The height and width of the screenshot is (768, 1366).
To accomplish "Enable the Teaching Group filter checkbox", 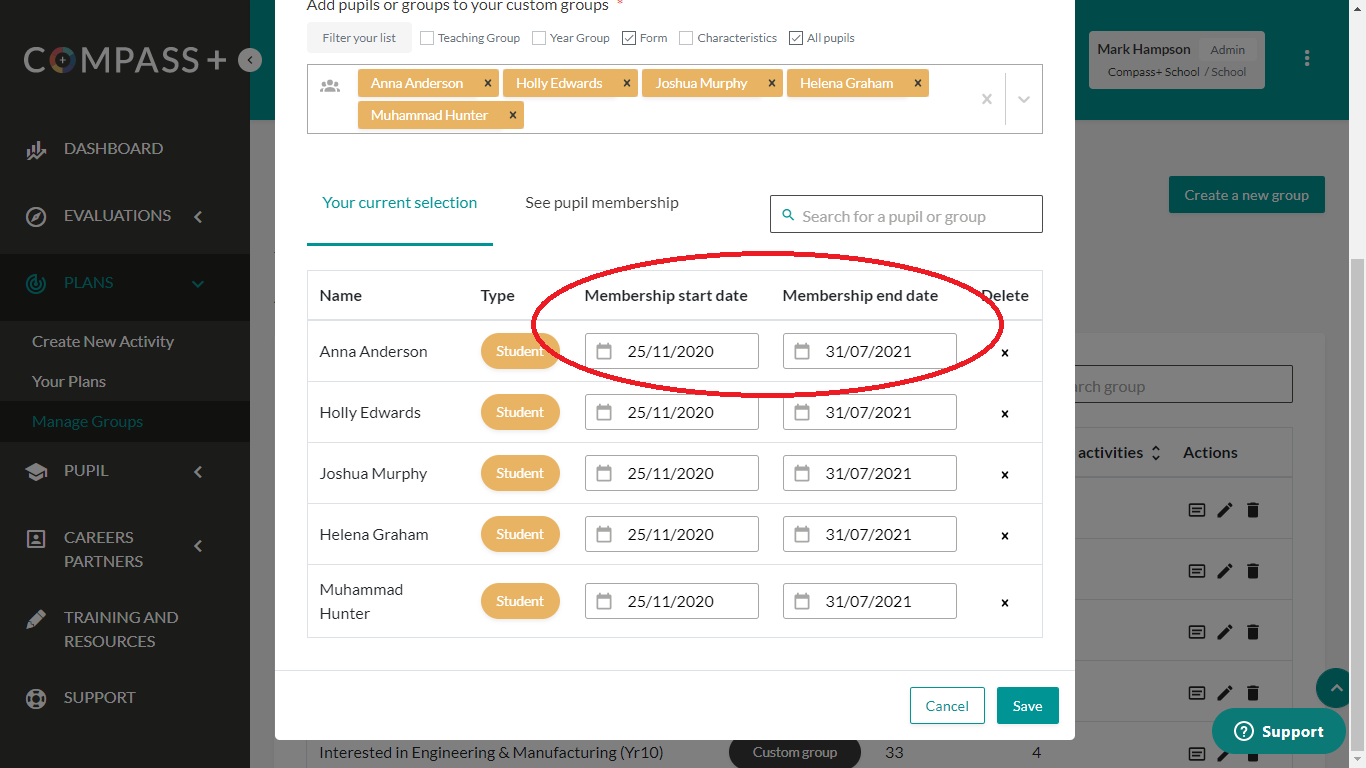I will click(x=427, y=38).
